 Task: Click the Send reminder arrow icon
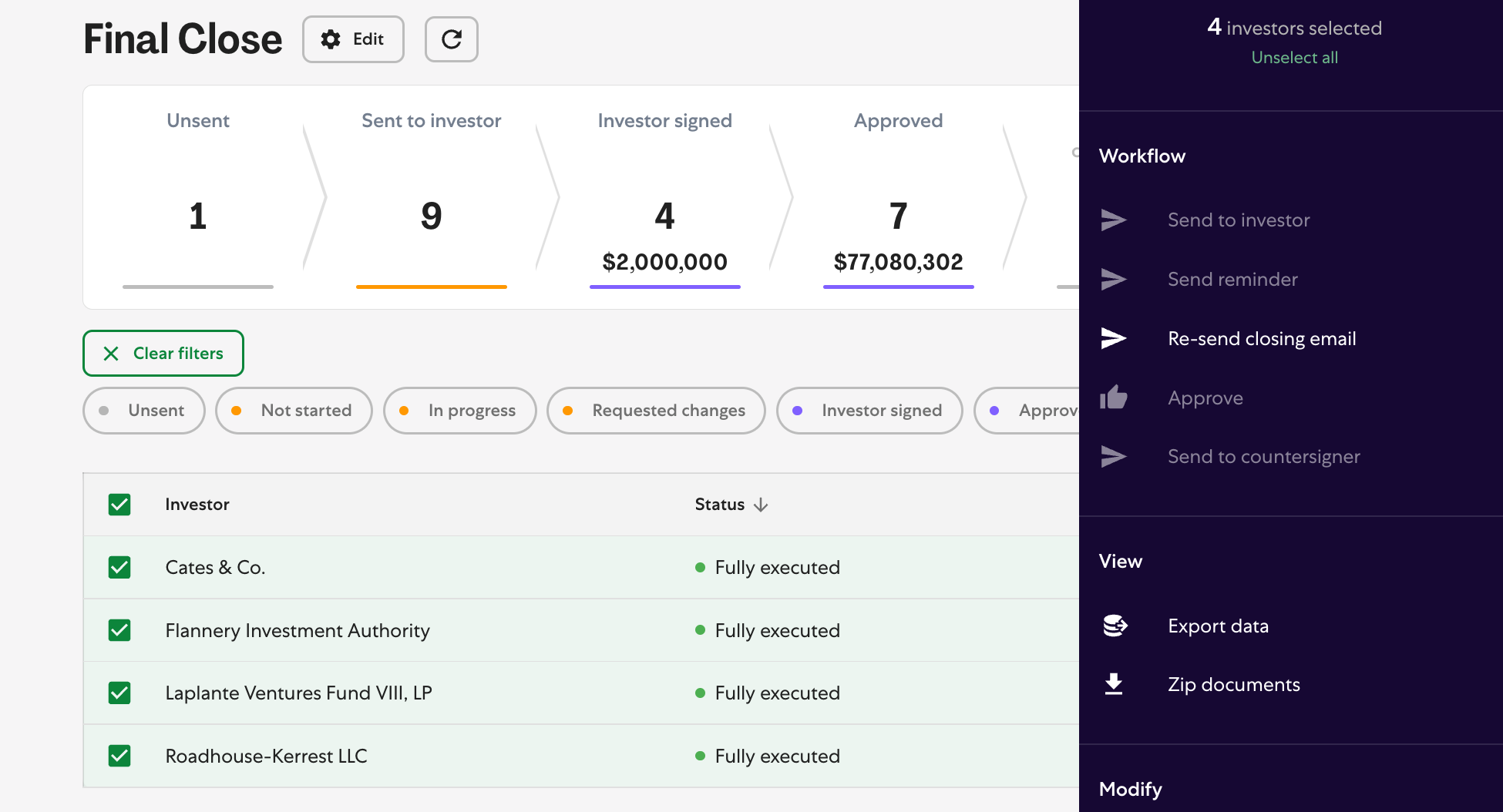coord(1113,280)
